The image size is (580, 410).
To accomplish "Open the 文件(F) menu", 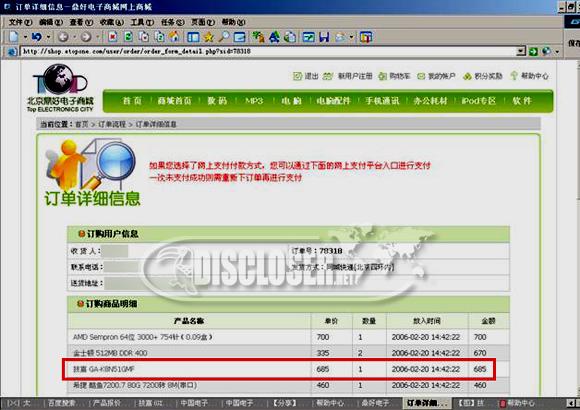I will 20,22.
